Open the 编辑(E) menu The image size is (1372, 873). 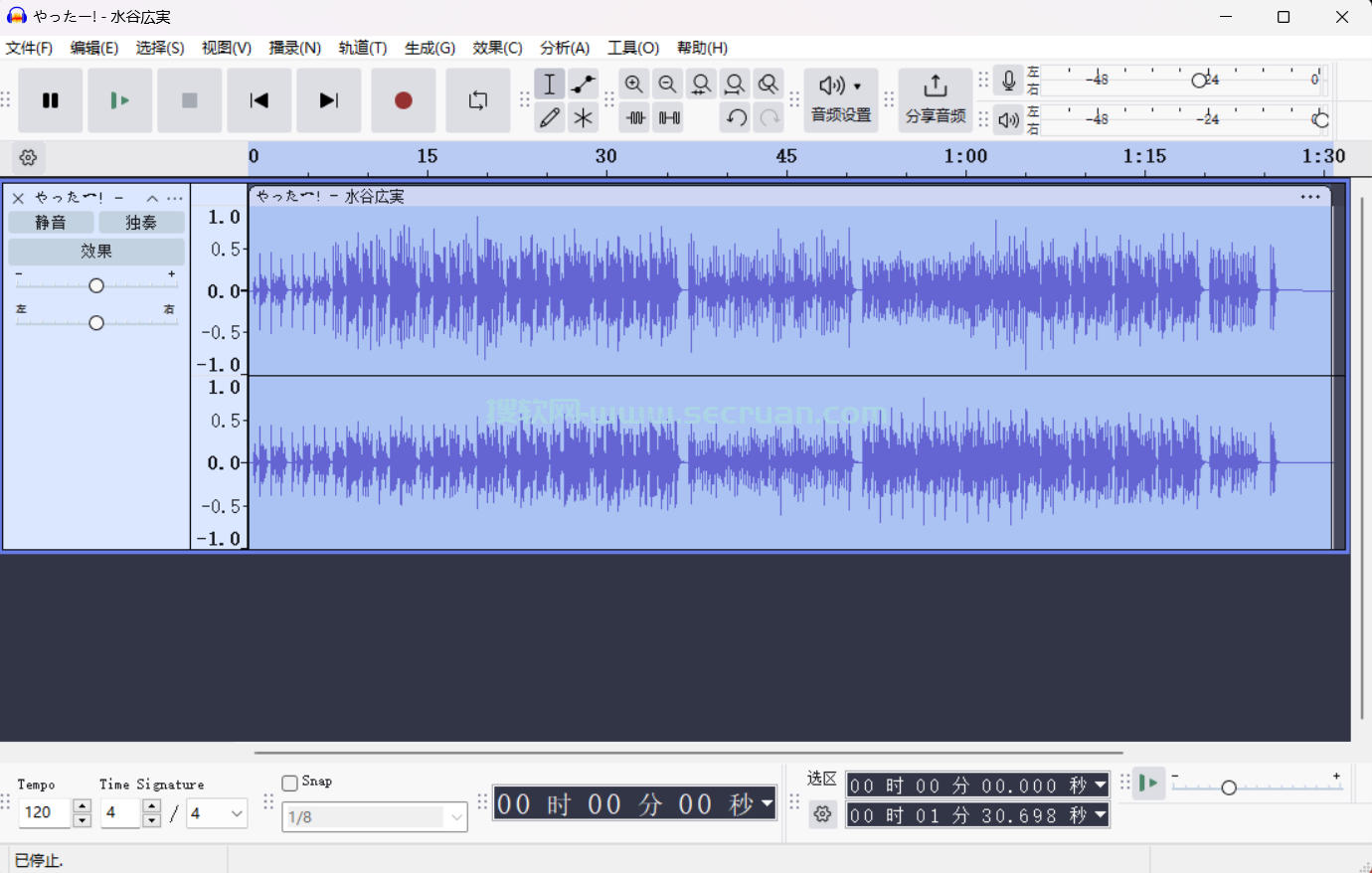click(x=94, y=48)
